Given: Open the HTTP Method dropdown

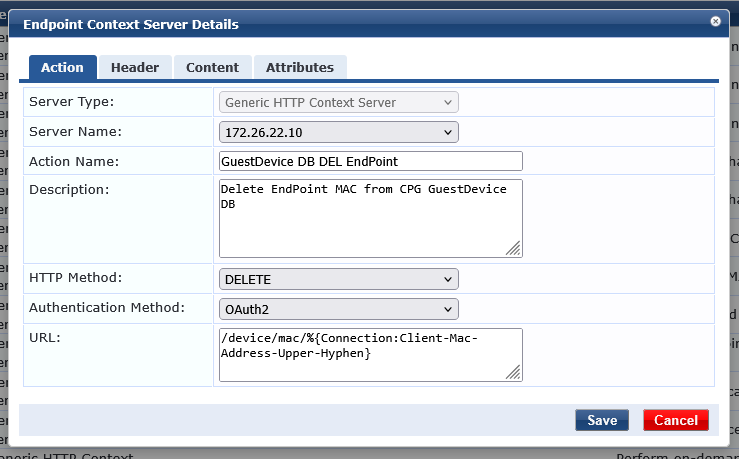Looking at the screenshot, I should [x=338, y=279].
